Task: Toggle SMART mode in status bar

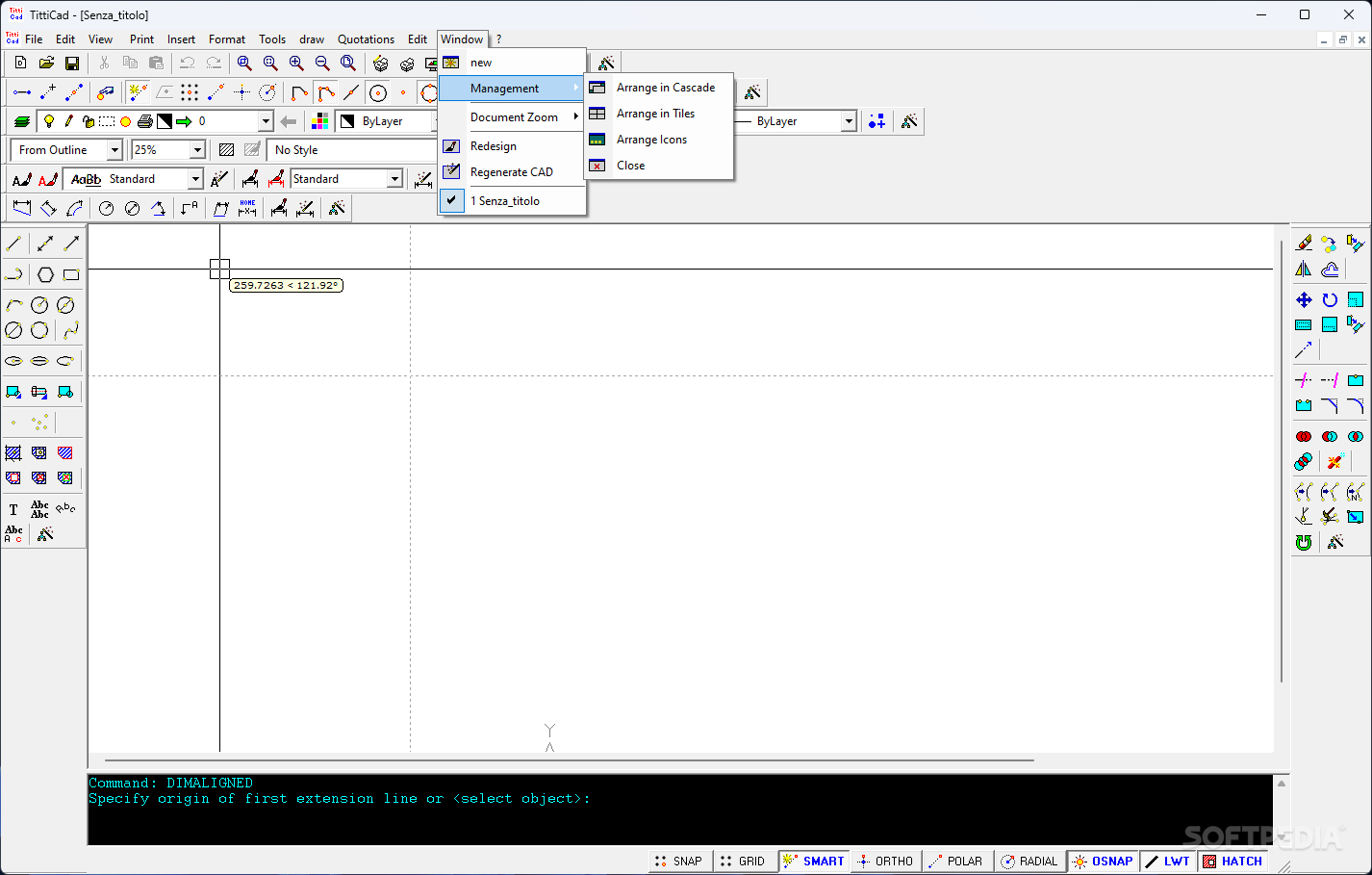Action: (x=813, y=862)
